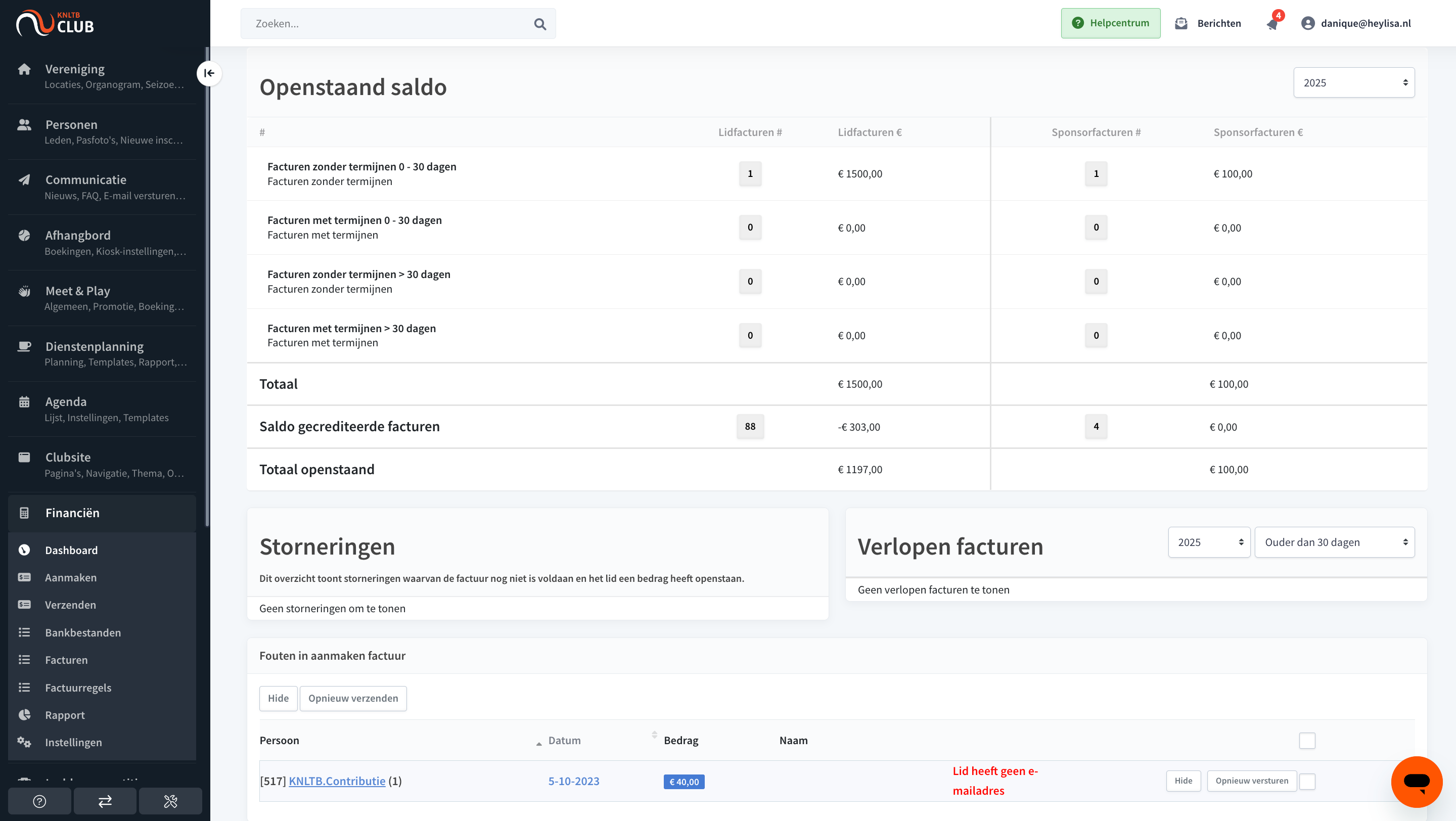Screen dimensions: 1456x821
Task: Click the Dashboard gauge icon
Action: [24, 550]
